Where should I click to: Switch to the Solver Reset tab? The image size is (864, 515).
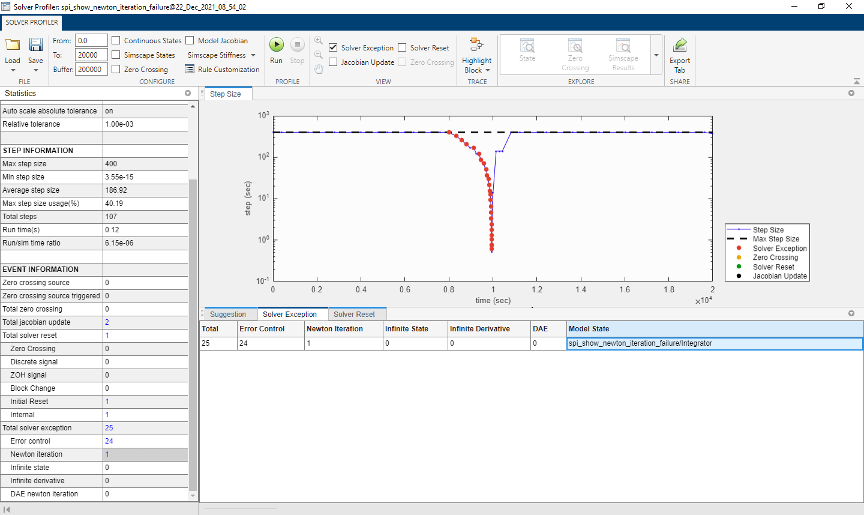353,314
